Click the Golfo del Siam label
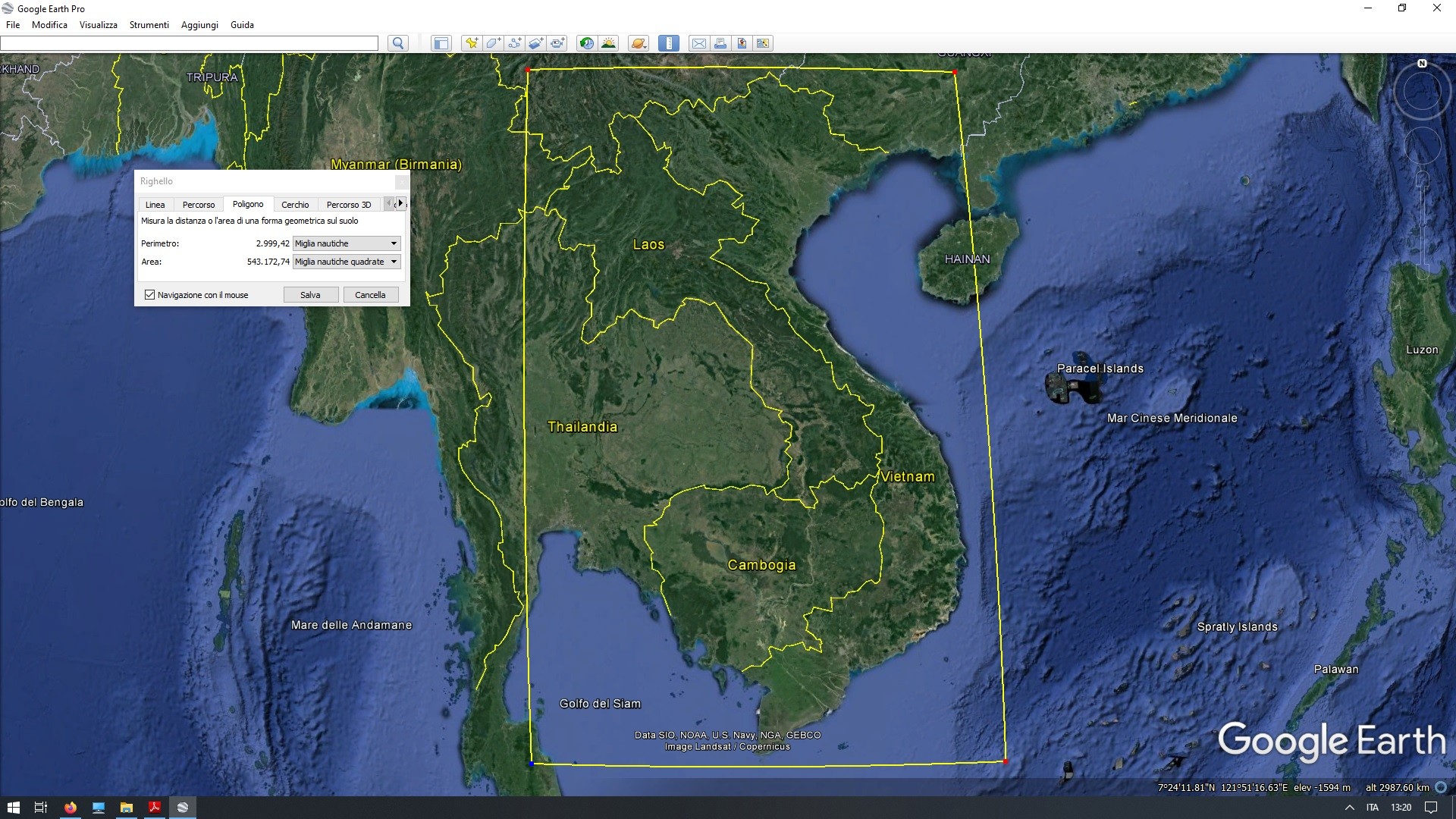This screenshot has height=819, width=1456. (600, 704)
